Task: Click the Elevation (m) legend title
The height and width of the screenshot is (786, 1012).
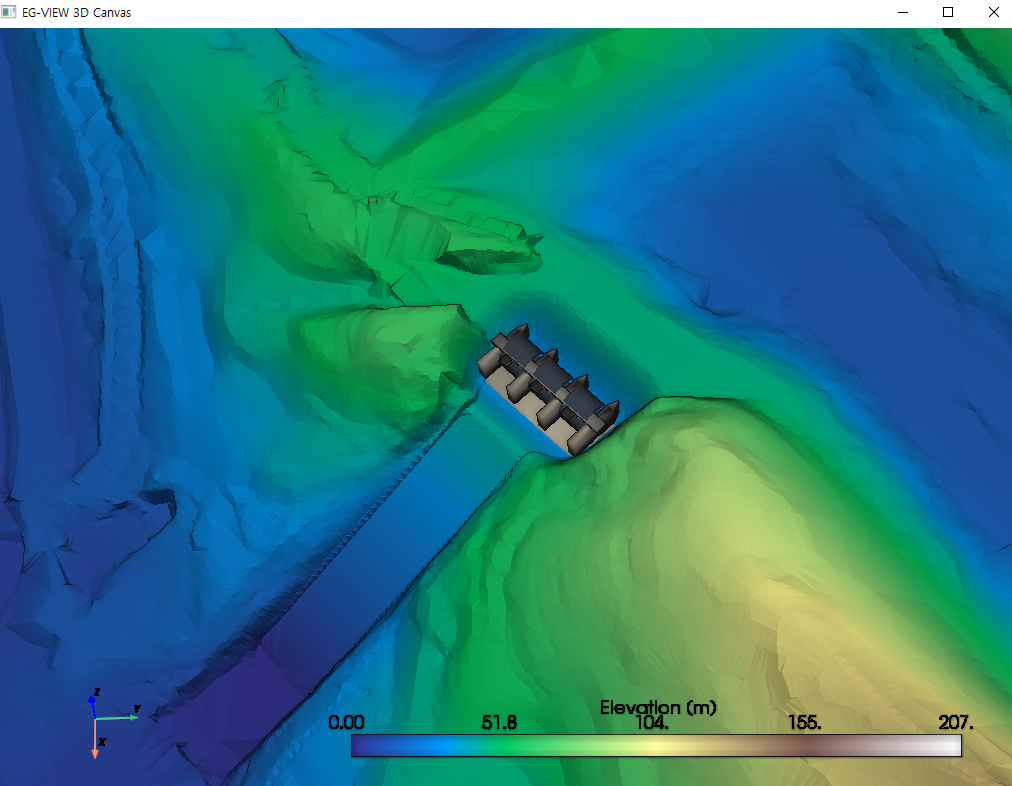Action: coord(658,707)
